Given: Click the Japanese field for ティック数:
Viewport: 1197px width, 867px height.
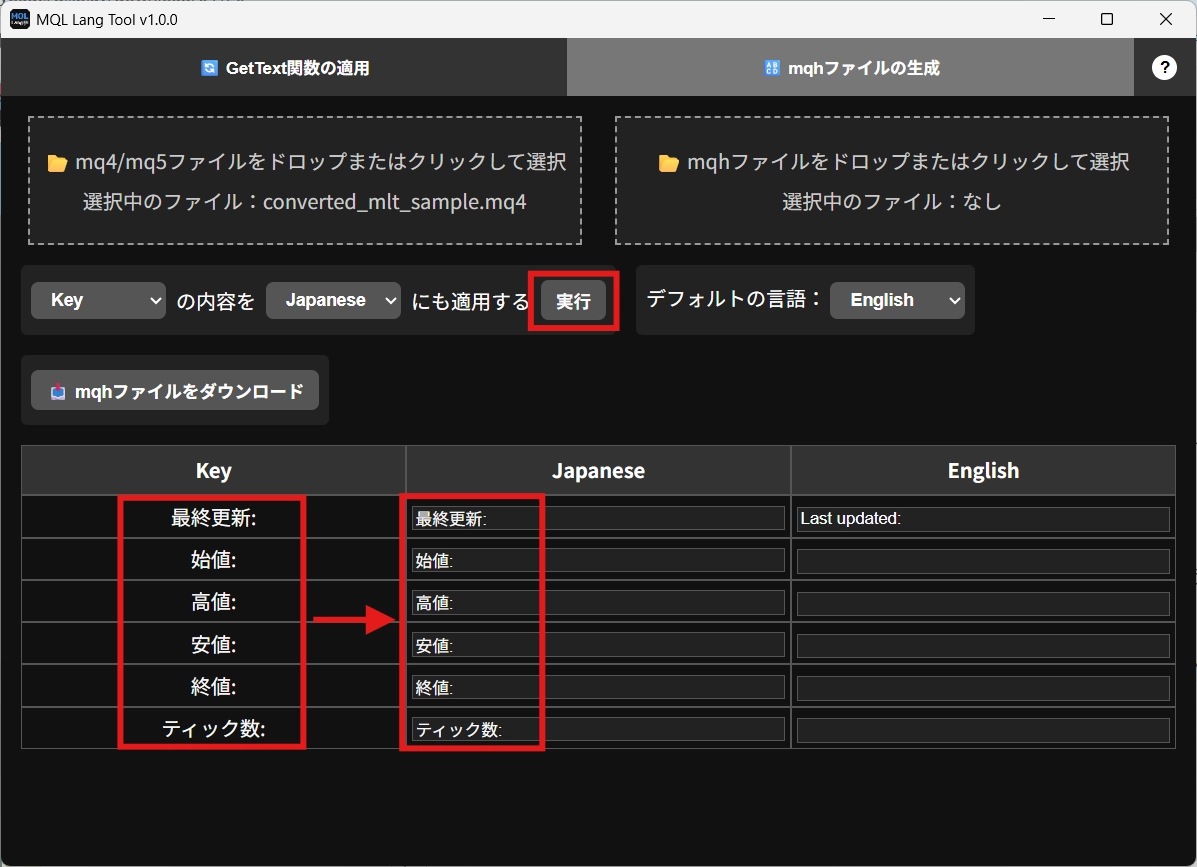Looking at the screenshot, I should (598, 730).
